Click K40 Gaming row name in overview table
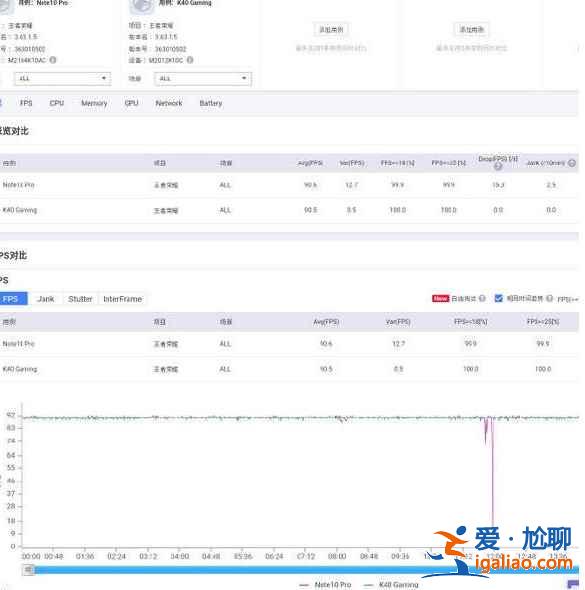 [x=20, y=210]
